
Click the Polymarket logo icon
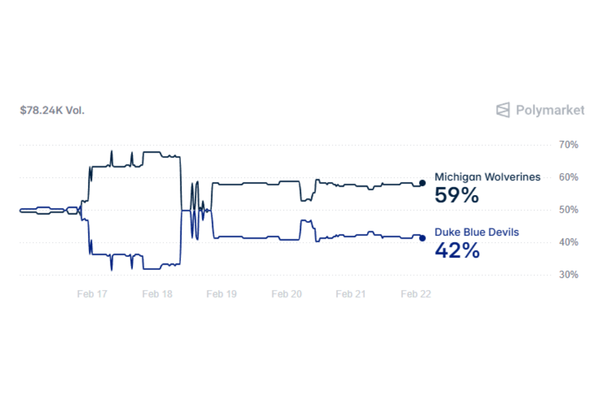pos(504,110)
